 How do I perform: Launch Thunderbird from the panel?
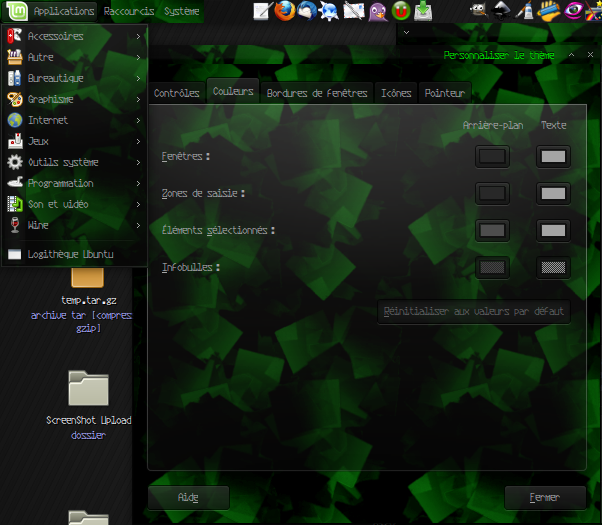307,11
